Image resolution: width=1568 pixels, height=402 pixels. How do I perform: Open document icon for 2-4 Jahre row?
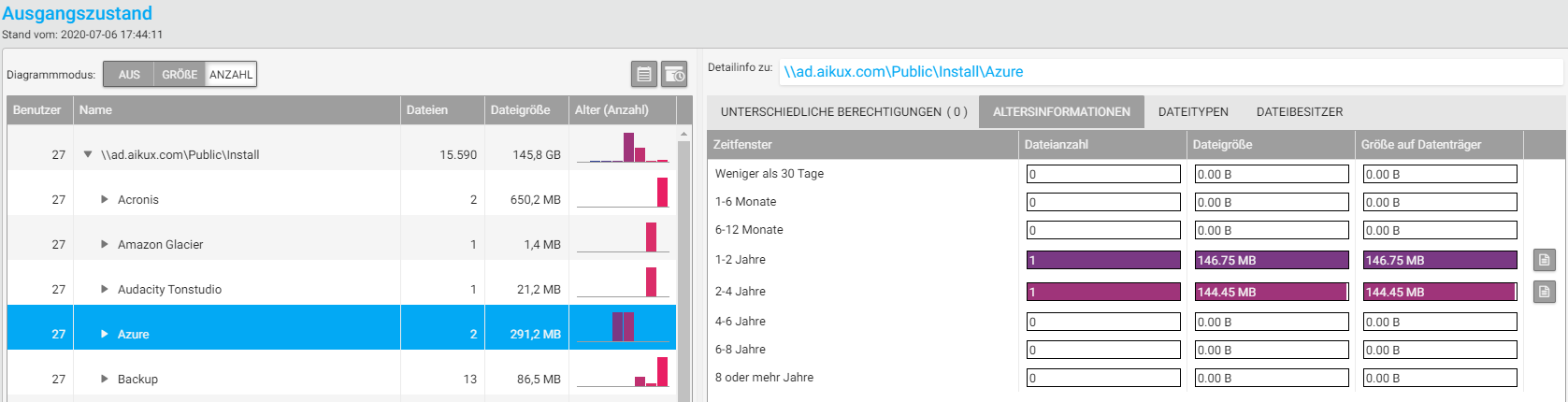click(x=1544, y=292)
